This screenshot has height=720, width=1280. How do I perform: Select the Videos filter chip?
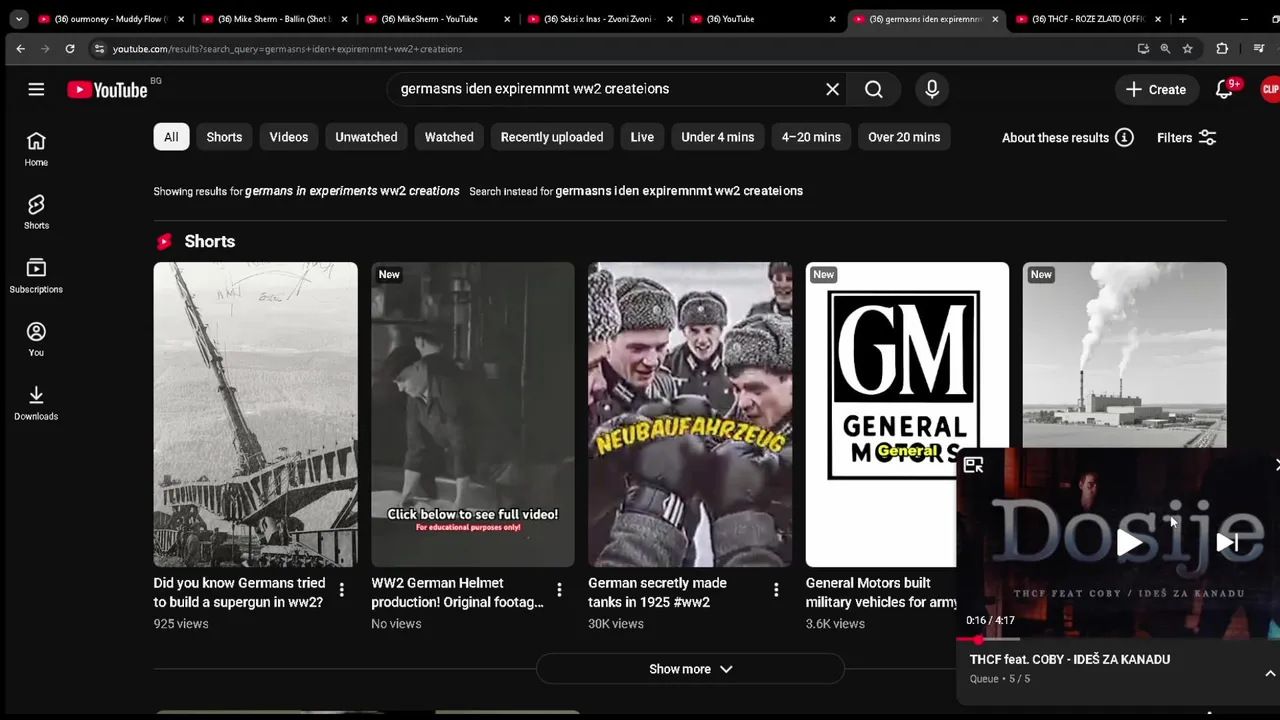(289, 137)
